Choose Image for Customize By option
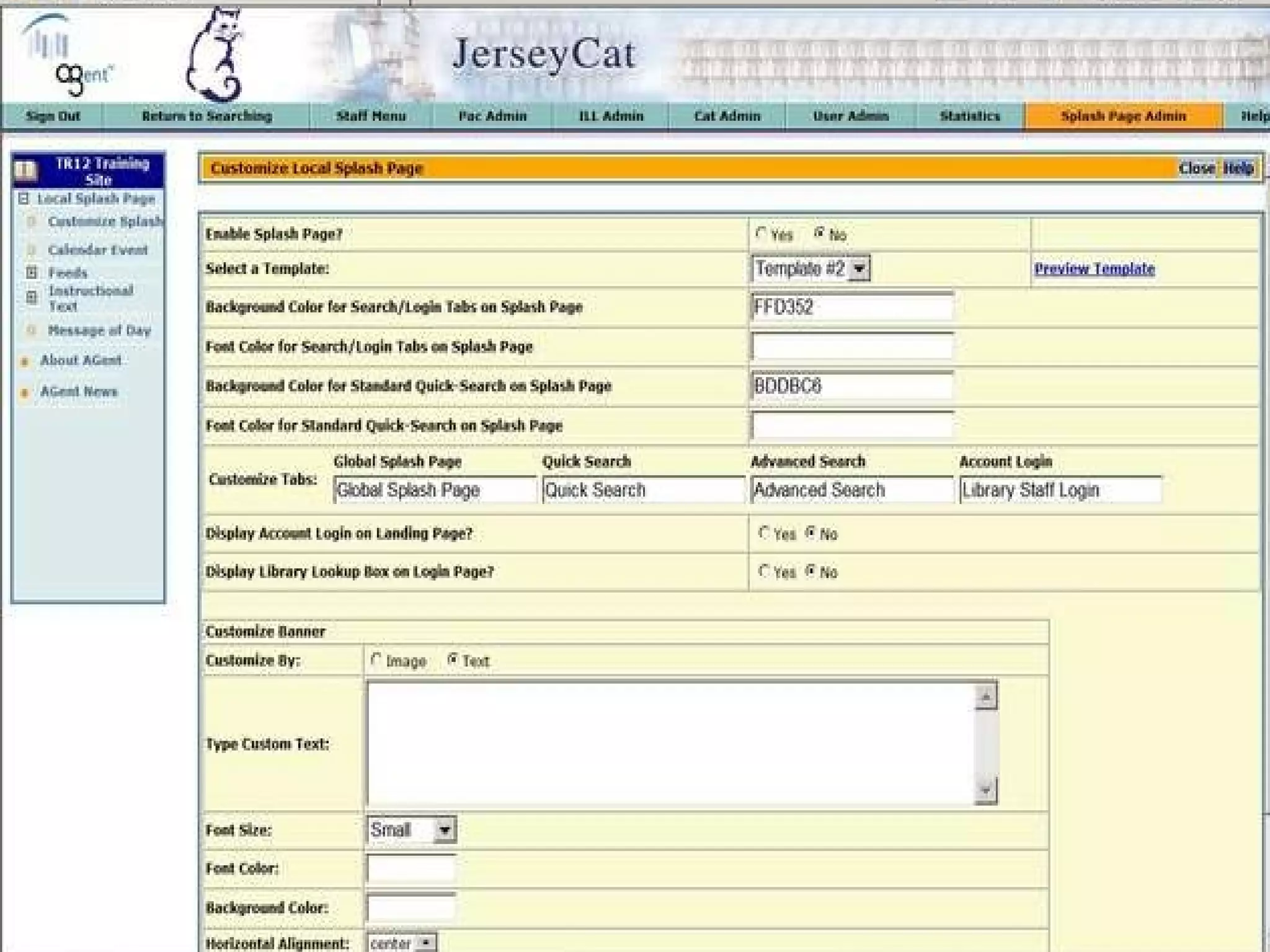This screenshot has width=1270, height=952. [x=376, y=660]
